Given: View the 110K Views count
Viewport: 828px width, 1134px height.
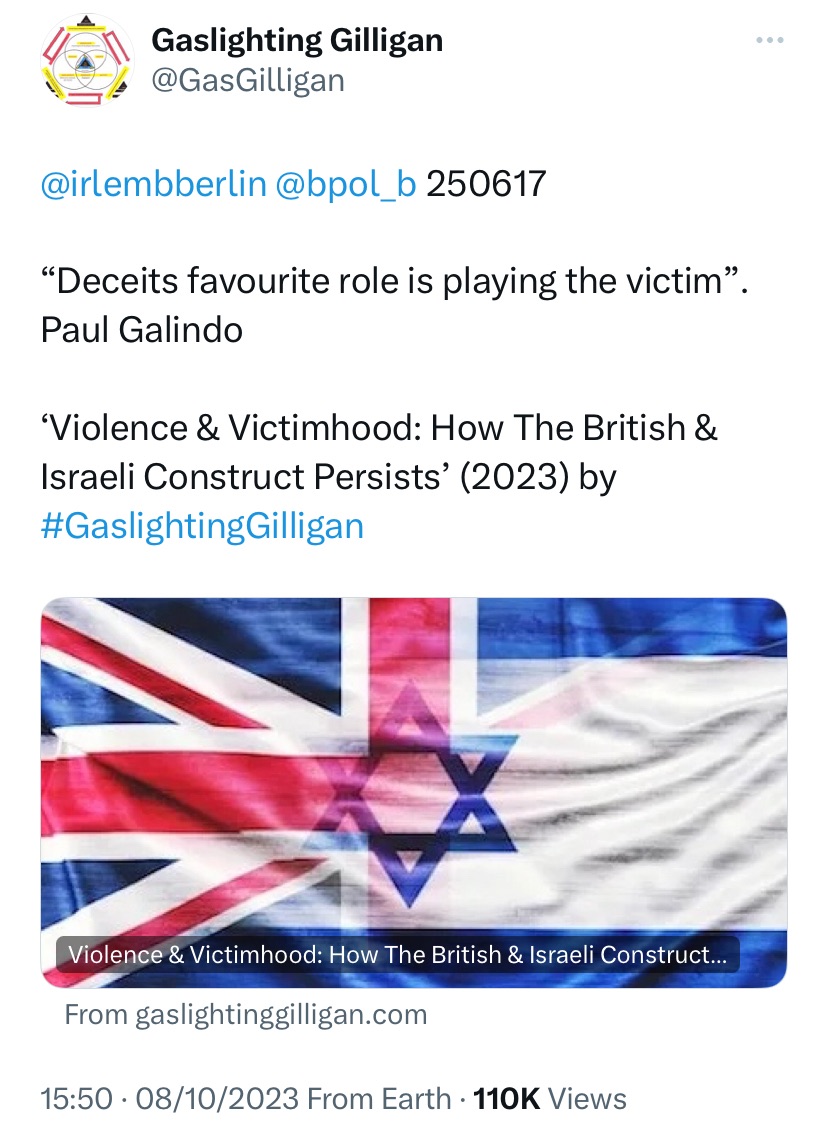Looking at the screenshot, I should point(549,1099).
